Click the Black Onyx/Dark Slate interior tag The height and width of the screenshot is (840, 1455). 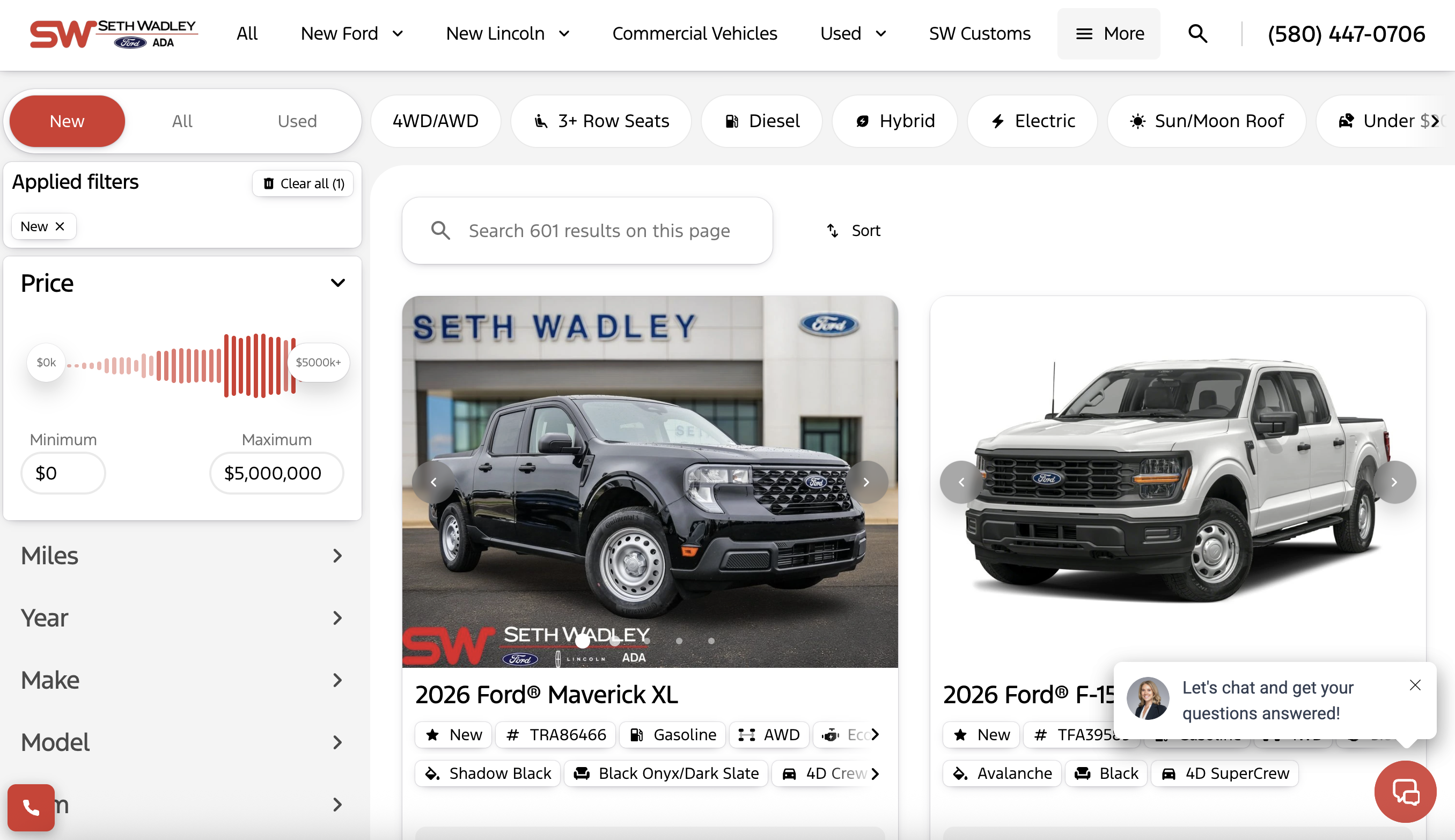tap(666, 773)
